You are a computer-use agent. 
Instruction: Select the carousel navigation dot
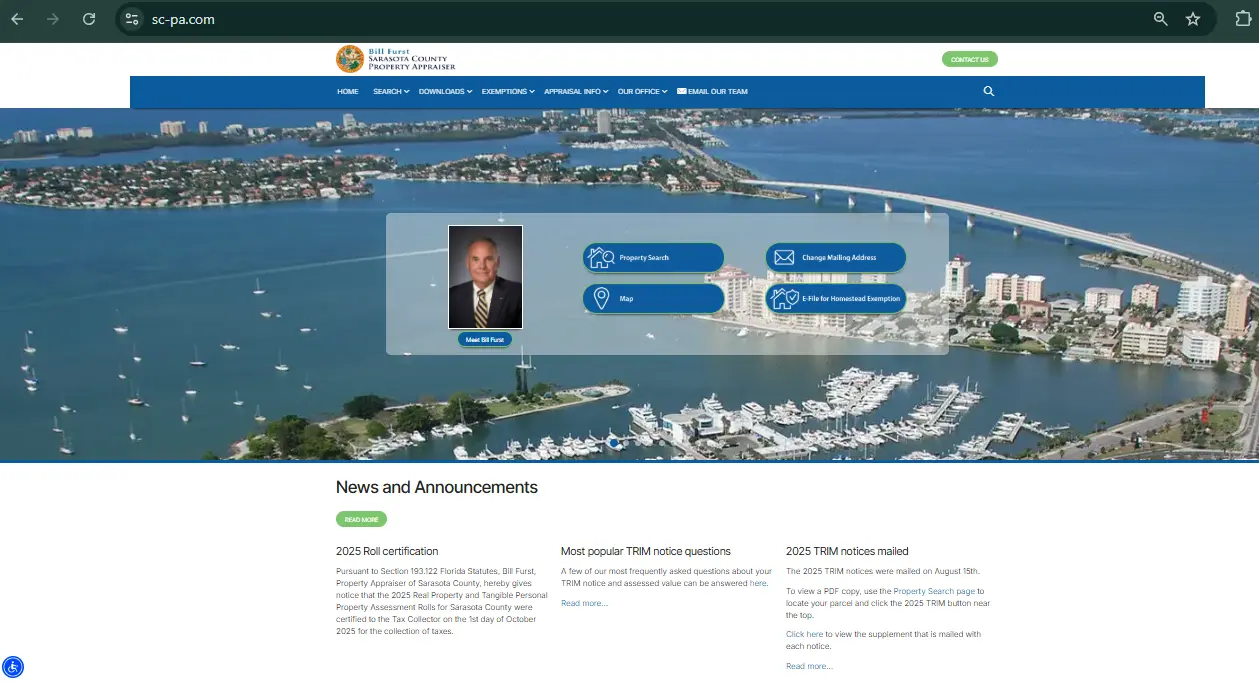(x=613, y=442)
